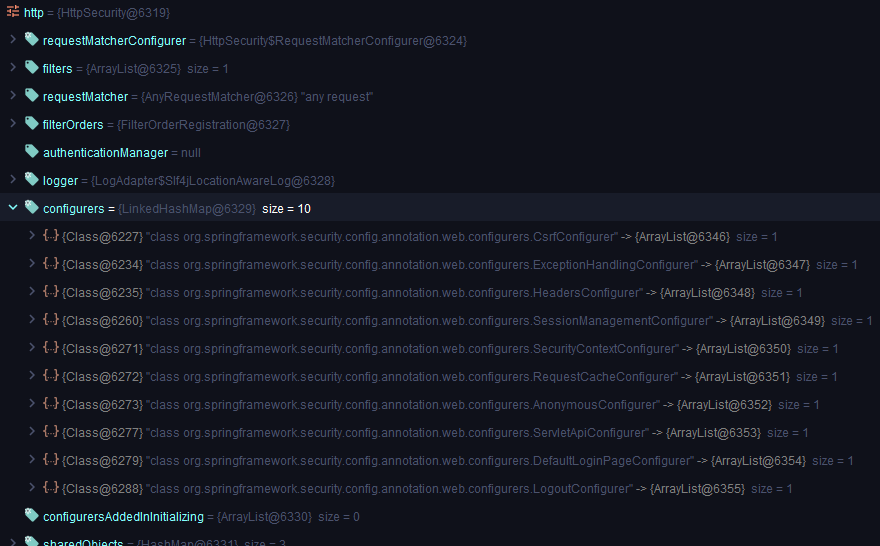Expand the requestMatcher node

click(12, 96)
